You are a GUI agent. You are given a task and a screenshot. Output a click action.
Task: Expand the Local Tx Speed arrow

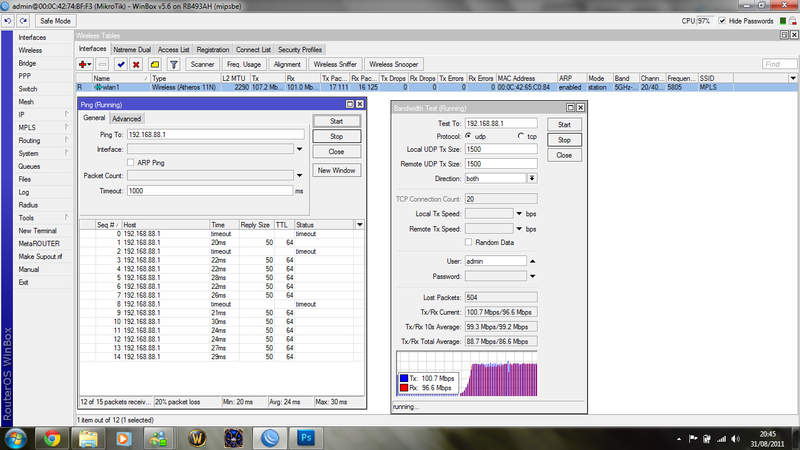520,214
